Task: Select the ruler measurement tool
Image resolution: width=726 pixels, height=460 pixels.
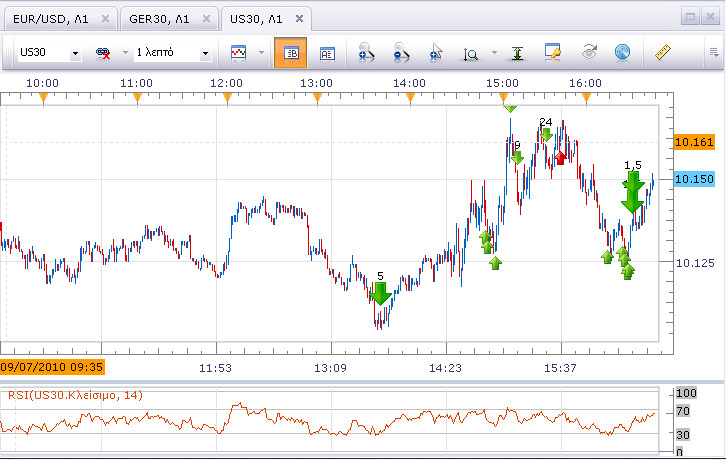Action: point(663,52)
